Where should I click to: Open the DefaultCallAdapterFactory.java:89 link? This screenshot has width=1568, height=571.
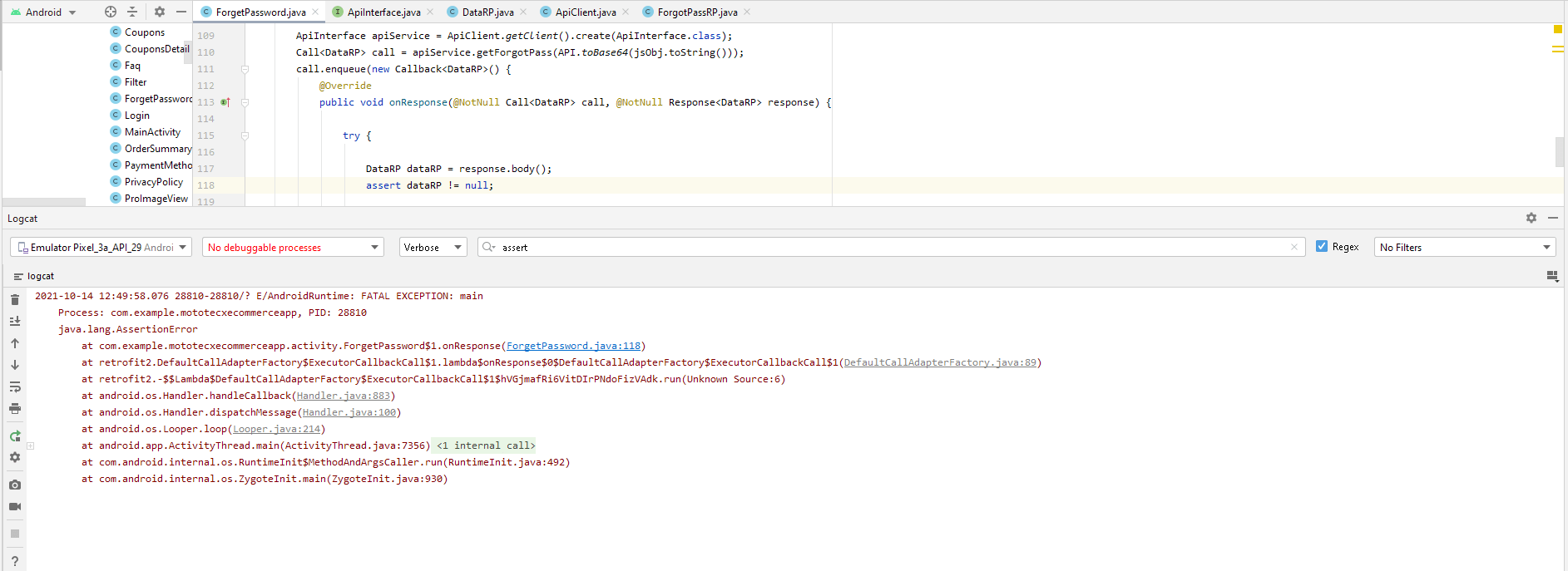click(x=940, y=362)
